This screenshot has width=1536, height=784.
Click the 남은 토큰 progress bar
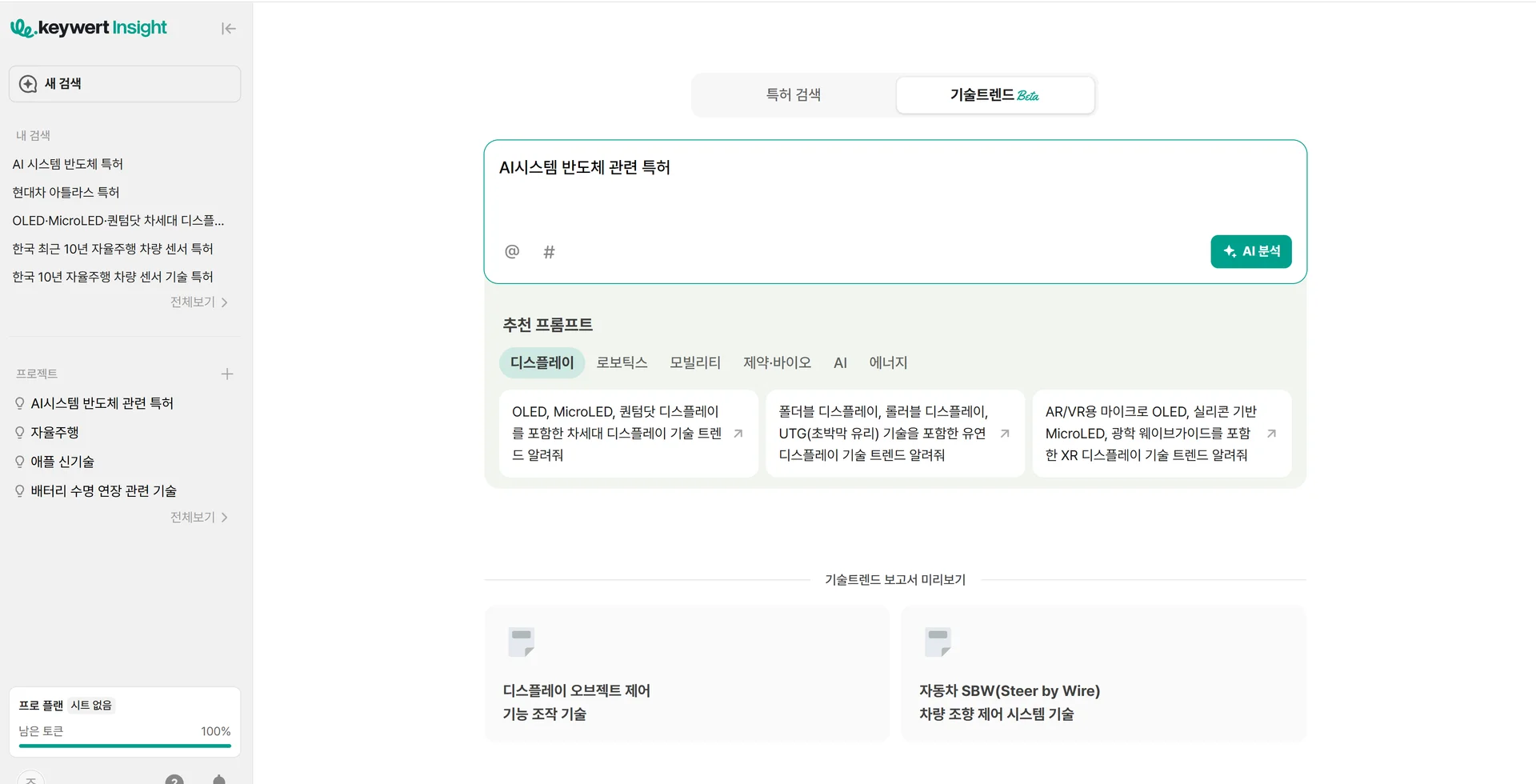(x=125, y=746)
